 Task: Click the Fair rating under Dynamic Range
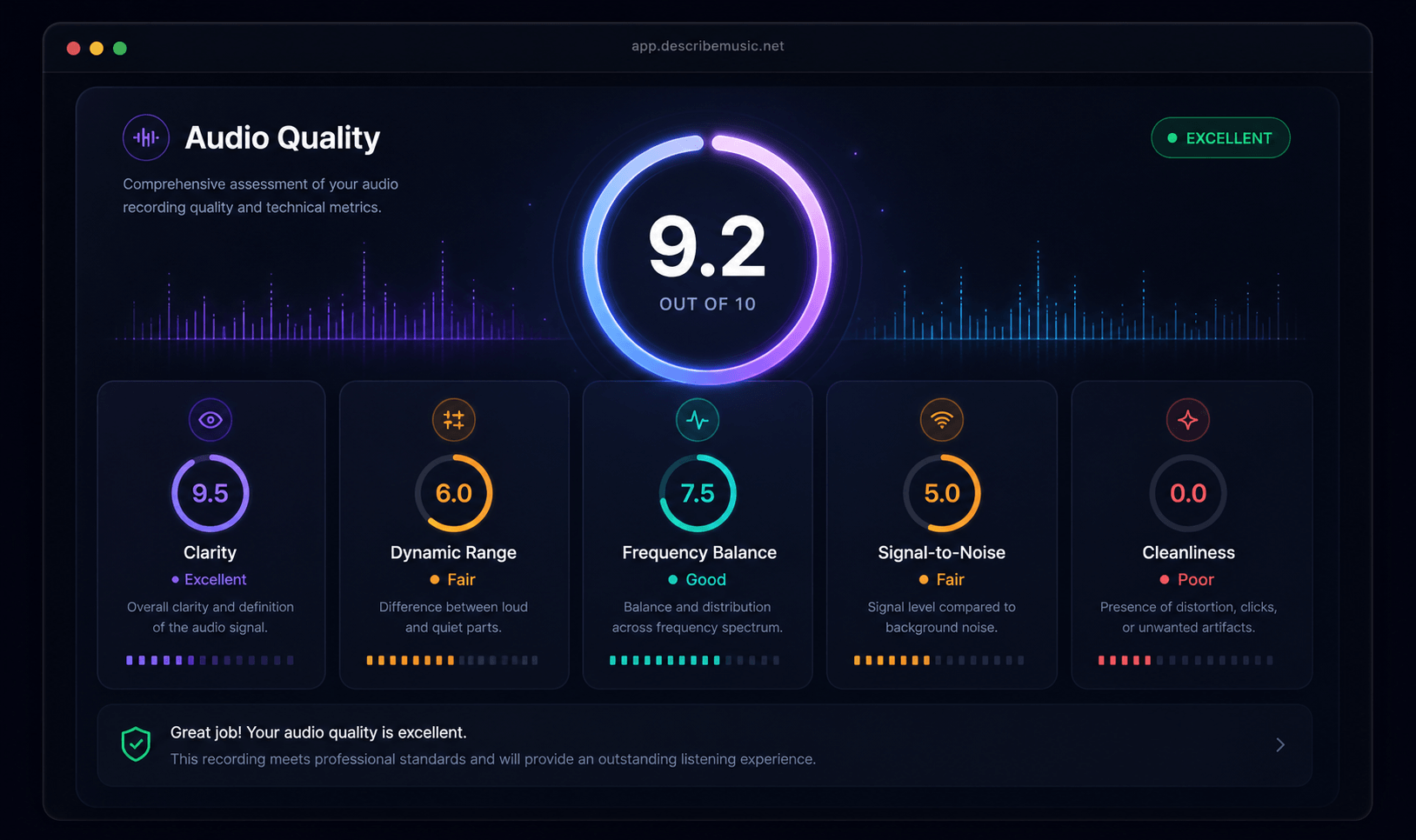(452, 579)
